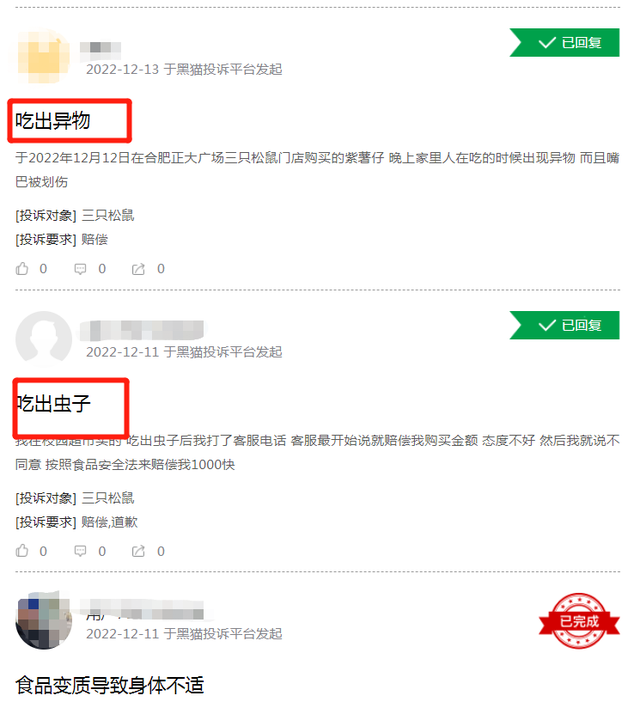This screenshot has height=708, width=640.
Task: Click the red 已完成 stamp badge
Action: (579, 621)
